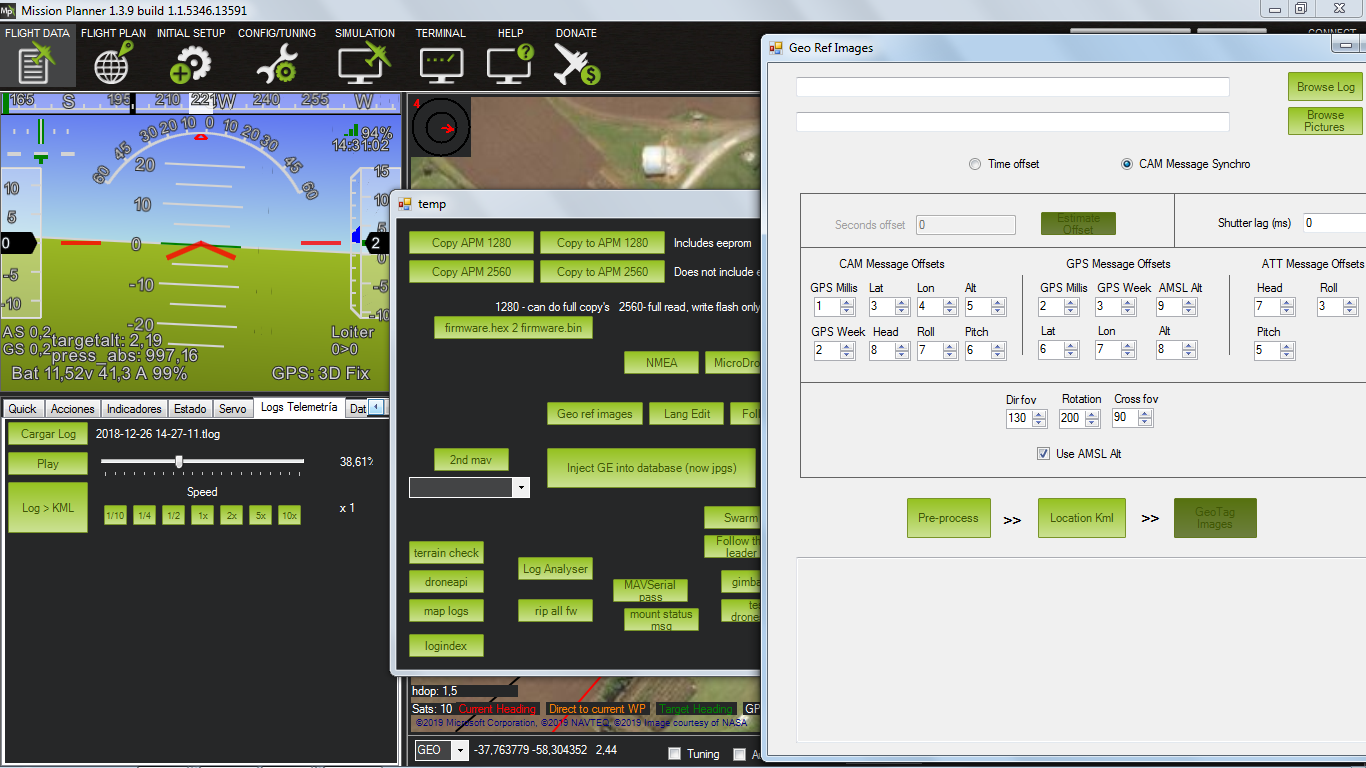
Task: Click the terrain check button
Action: (x=446, y=553)
